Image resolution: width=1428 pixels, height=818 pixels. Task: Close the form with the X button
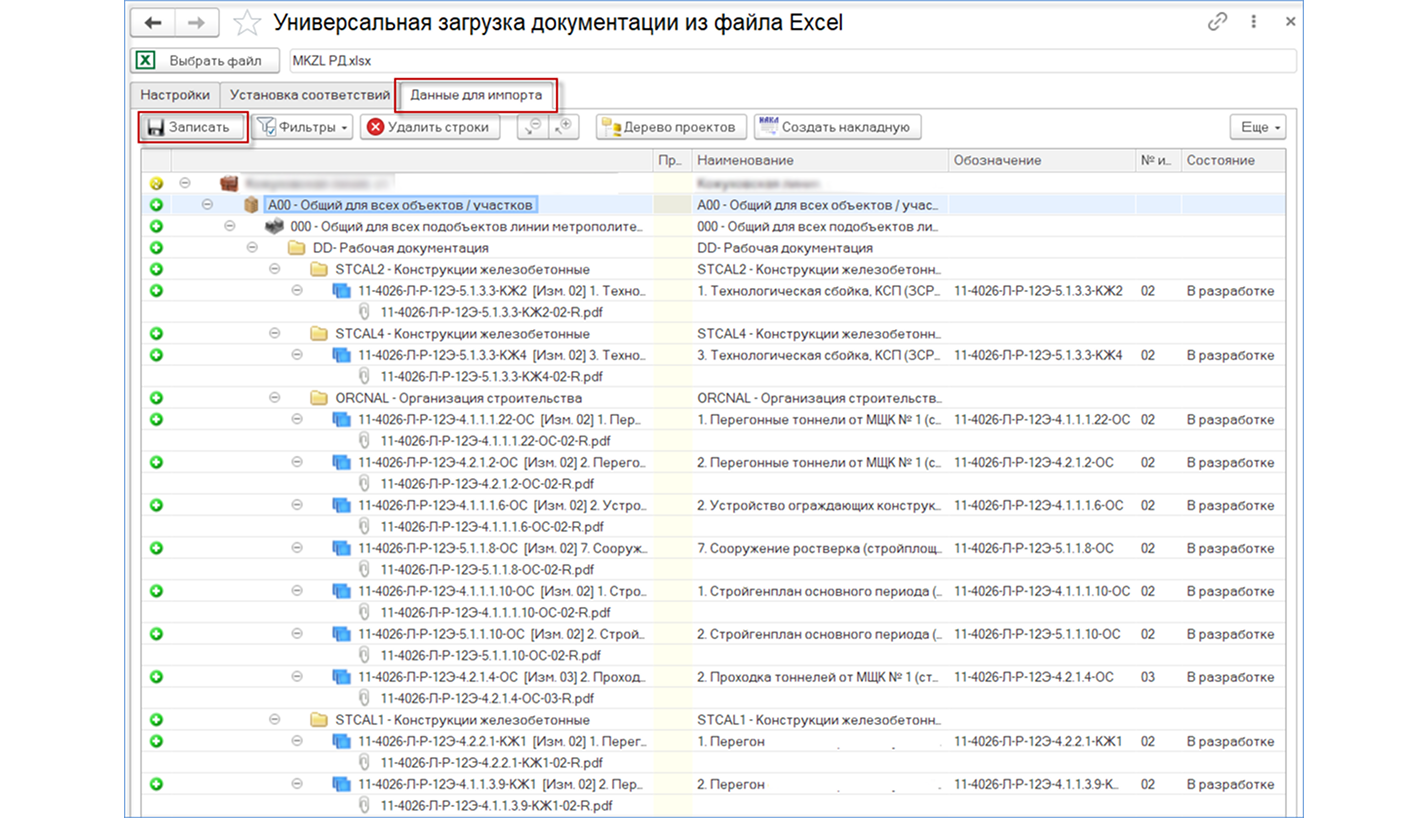[x=1290, y=22]
